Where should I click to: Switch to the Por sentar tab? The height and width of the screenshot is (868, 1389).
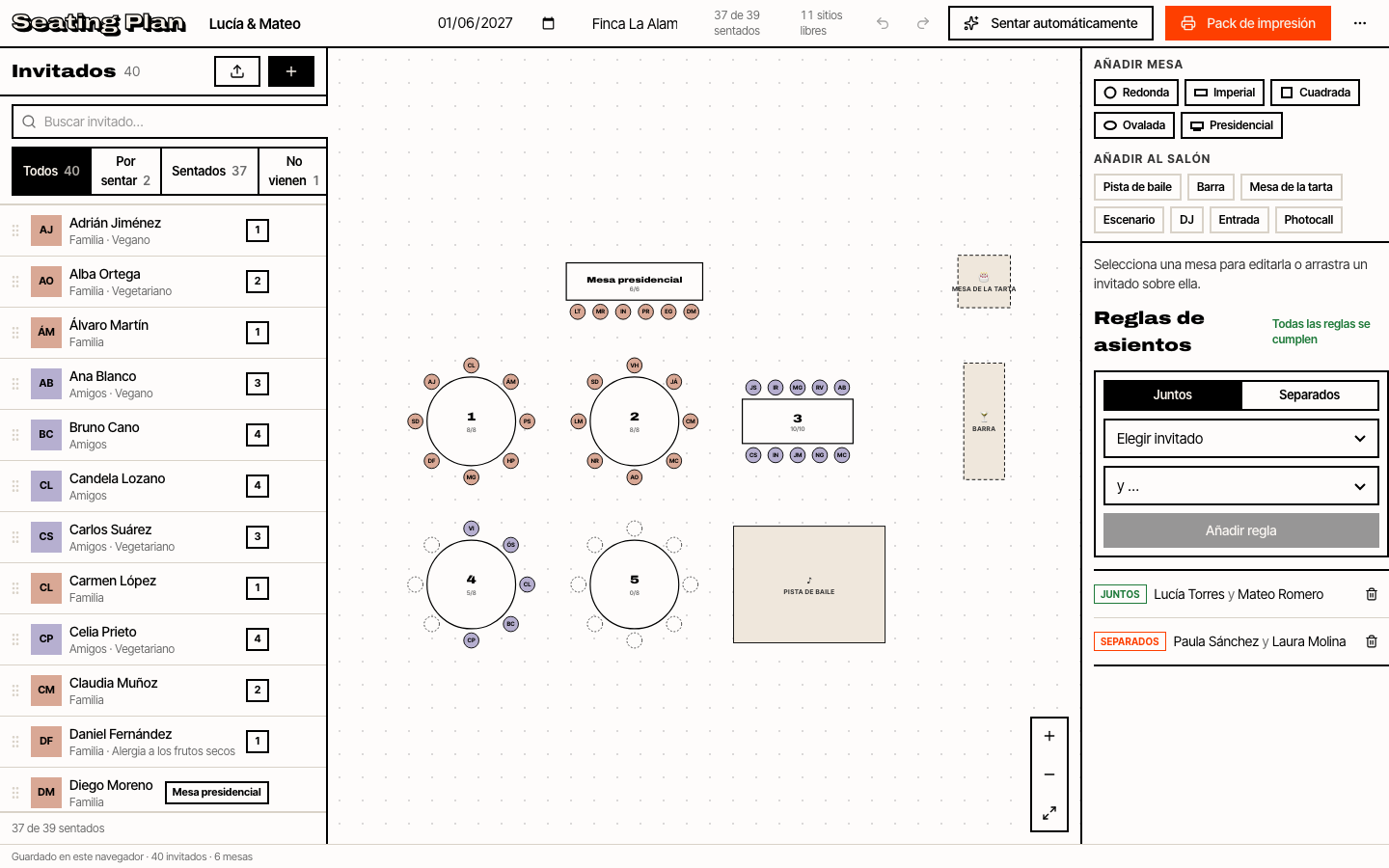125,171
